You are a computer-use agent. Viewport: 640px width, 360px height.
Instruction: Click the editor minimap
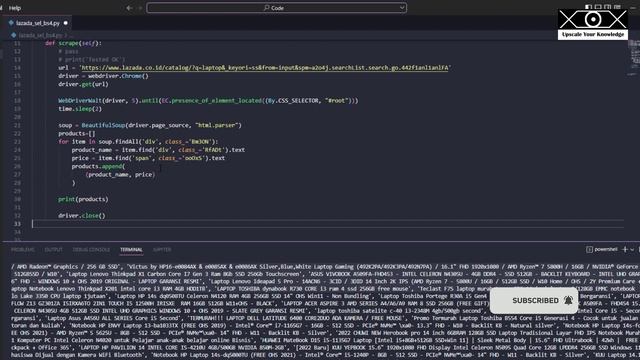pyautogui.click(x=633, y=57)
